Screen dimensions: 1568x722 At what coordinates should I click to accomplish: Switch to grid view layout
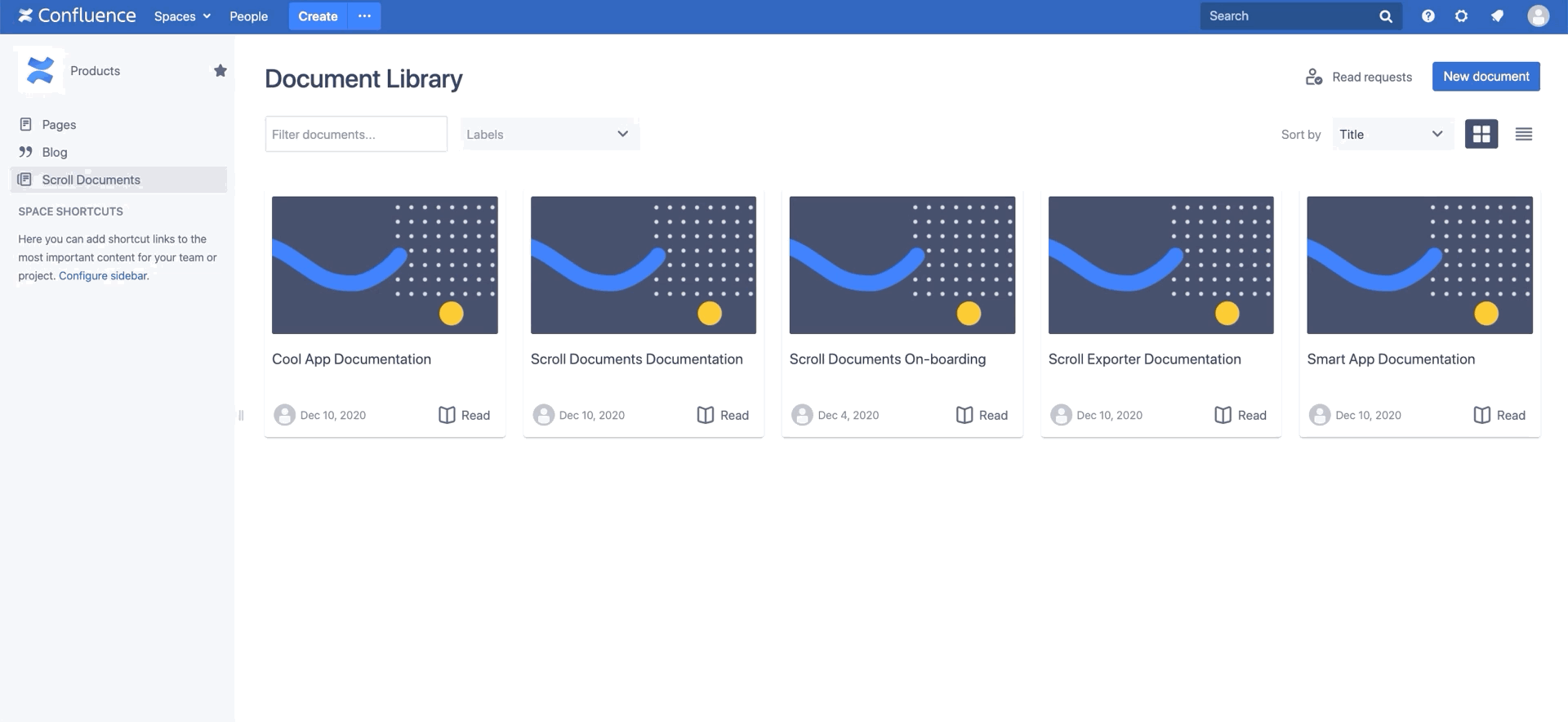(x=1481, y=134)
